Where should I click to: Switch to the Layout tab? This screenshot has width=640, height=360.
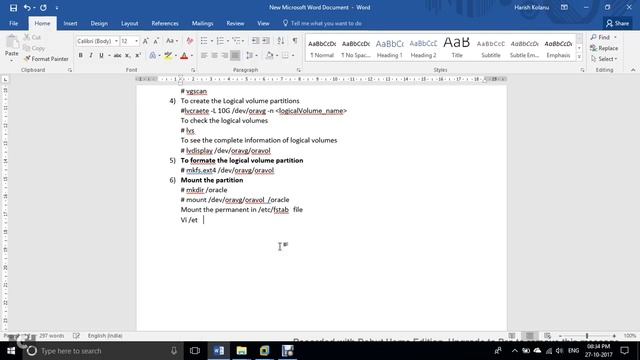click(129, 23)
